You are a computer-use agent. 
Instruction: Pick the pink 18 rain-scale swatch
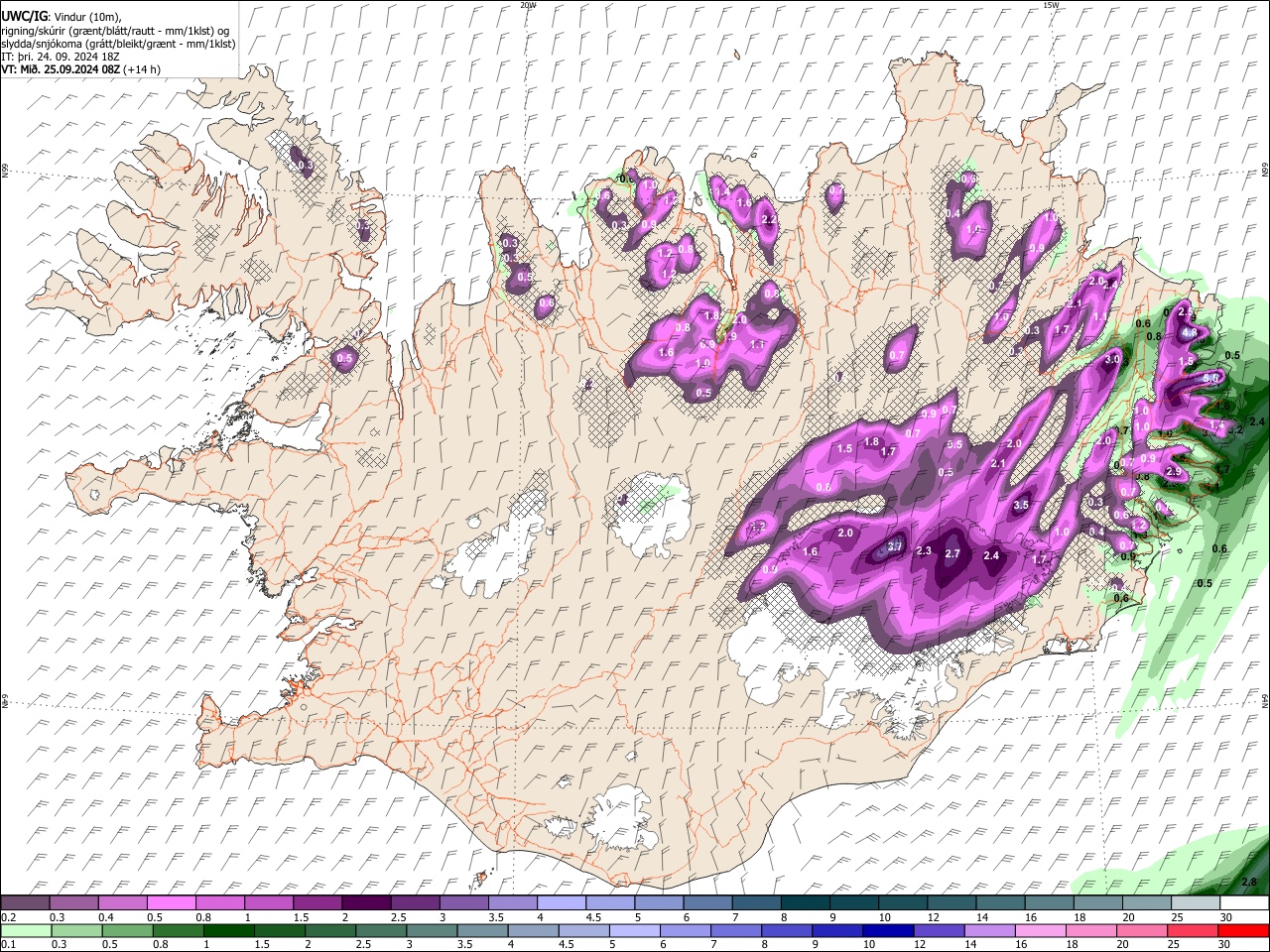pyautogui.click(x=1091, y=930)
